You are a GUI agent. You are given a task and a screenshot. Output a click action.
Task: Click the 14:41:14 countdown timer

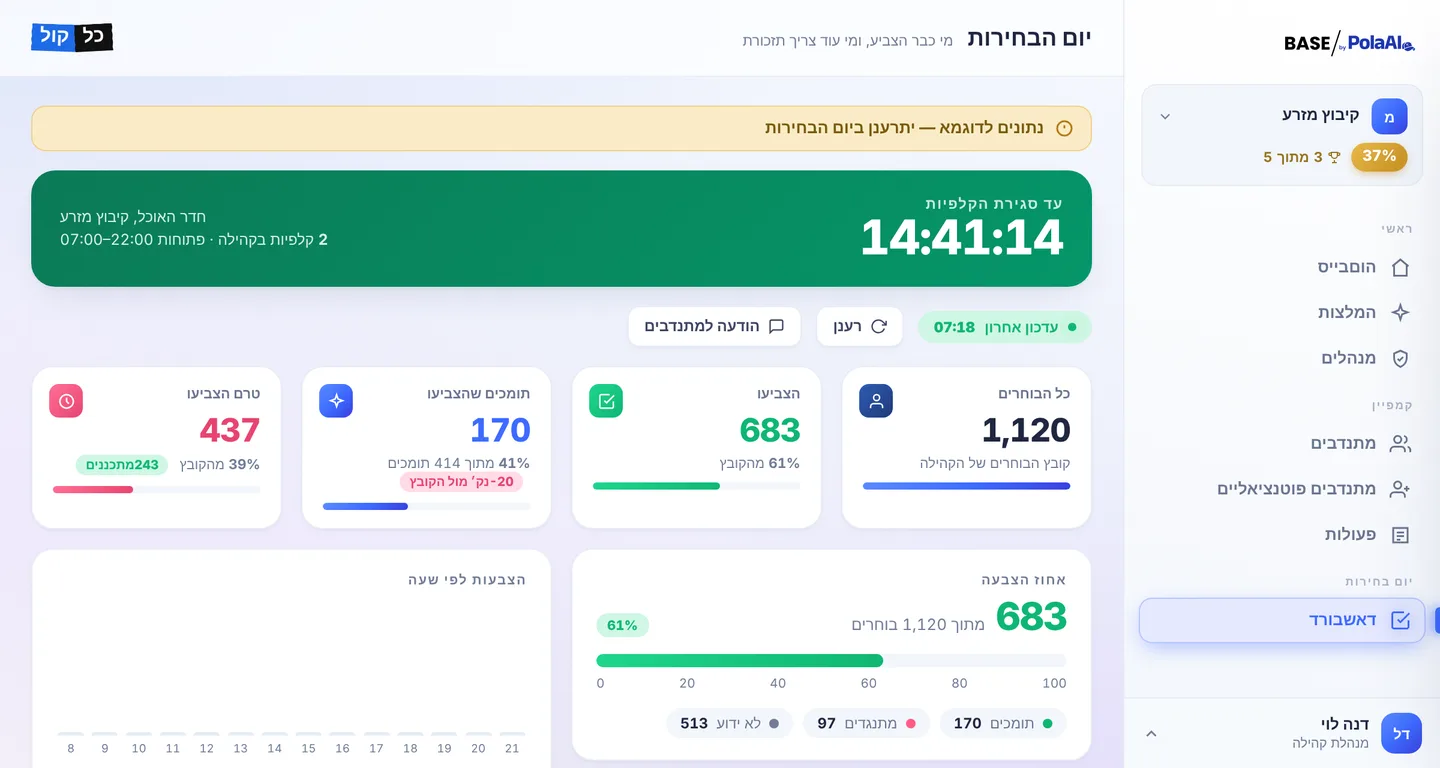(x=962, y=238)
